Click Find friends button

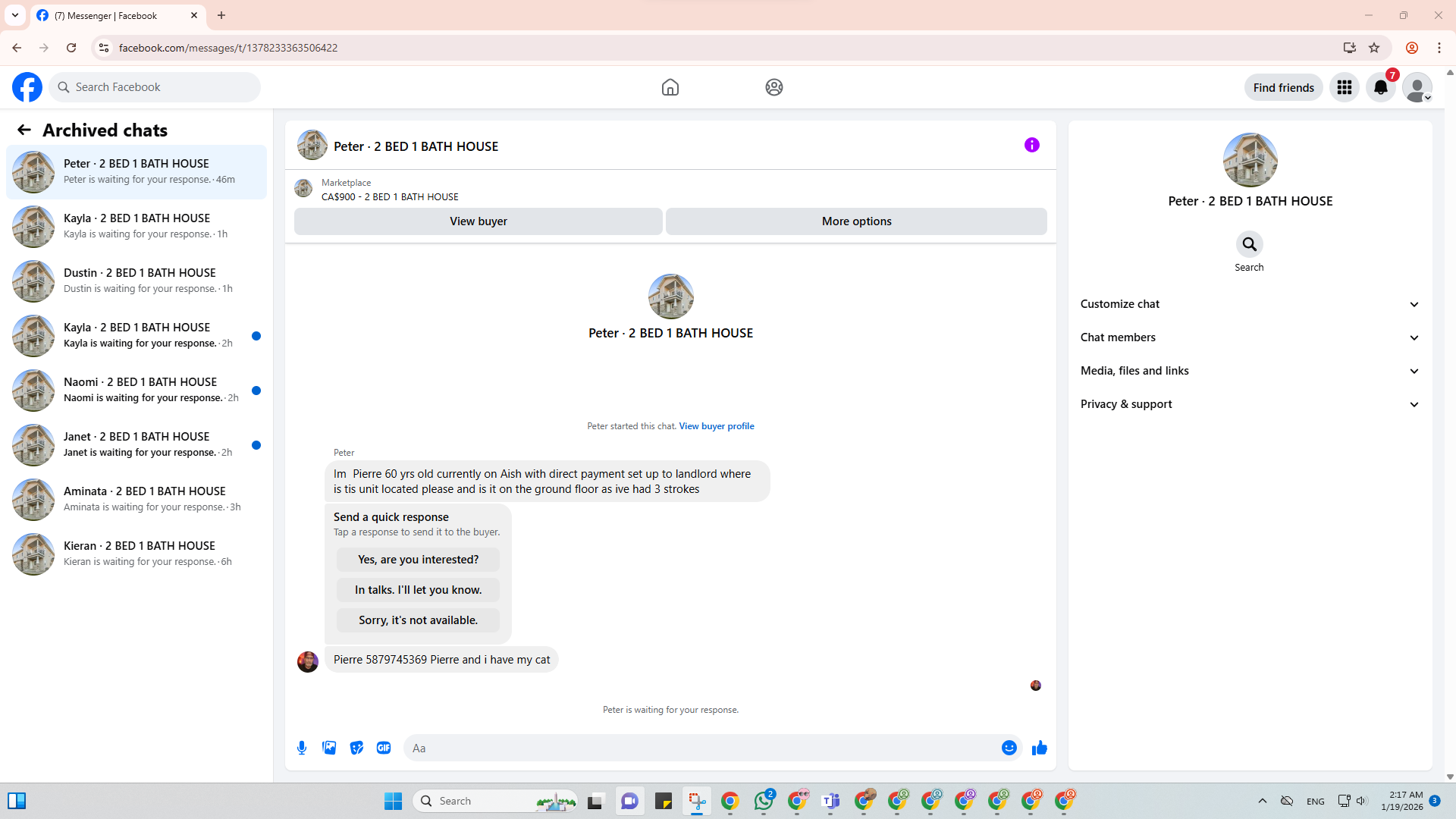coord(1284,87)
